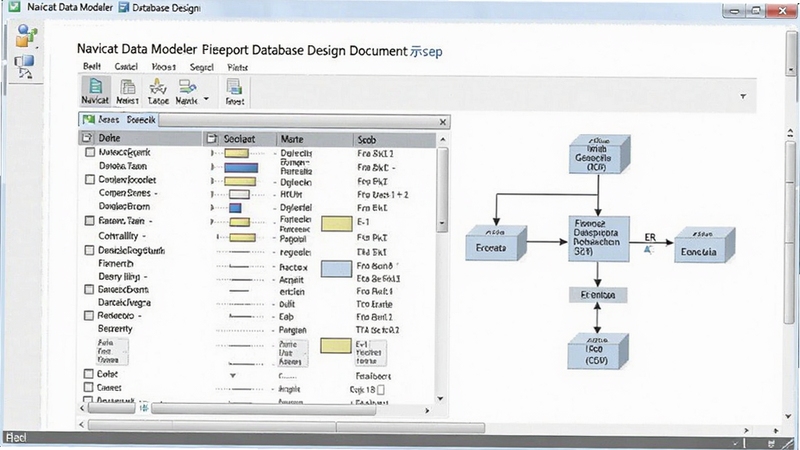Click the icon in Delte column header
Viewport: 800px width, 450px height.
(87, 138)
